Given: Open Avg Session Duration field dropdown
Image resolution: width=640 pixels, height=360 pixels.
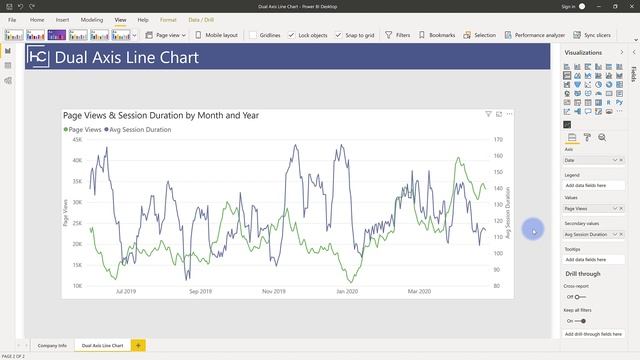Looking at the screenshot, I should coord(615,234).
